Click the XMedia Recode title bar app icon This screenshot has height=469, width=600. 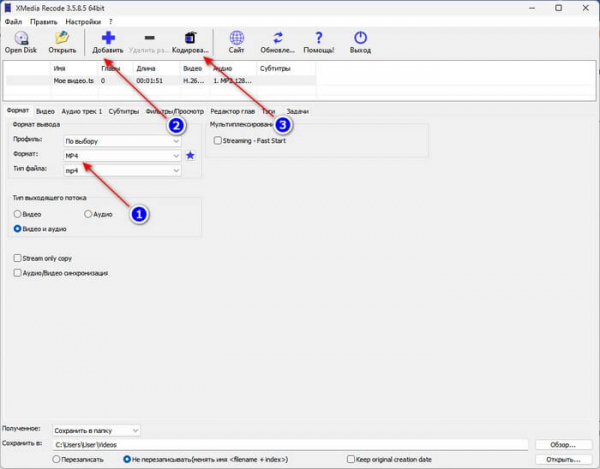pyautogui.click(x=8, y=8)
